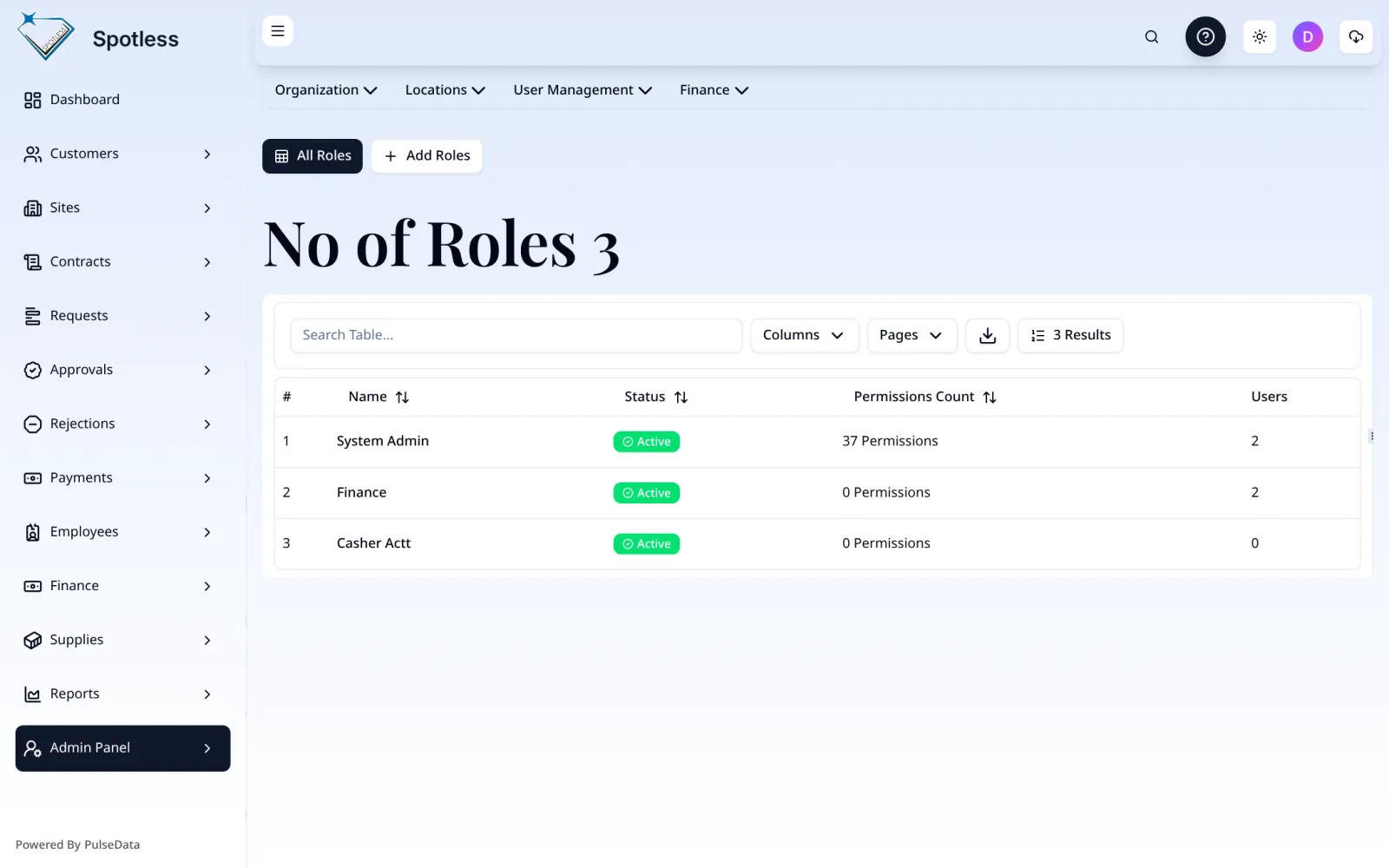The width and height of the screenshot is (1389, 868).
Task: Open the Organization dropdown menu
Action: [x=326, y=90]
